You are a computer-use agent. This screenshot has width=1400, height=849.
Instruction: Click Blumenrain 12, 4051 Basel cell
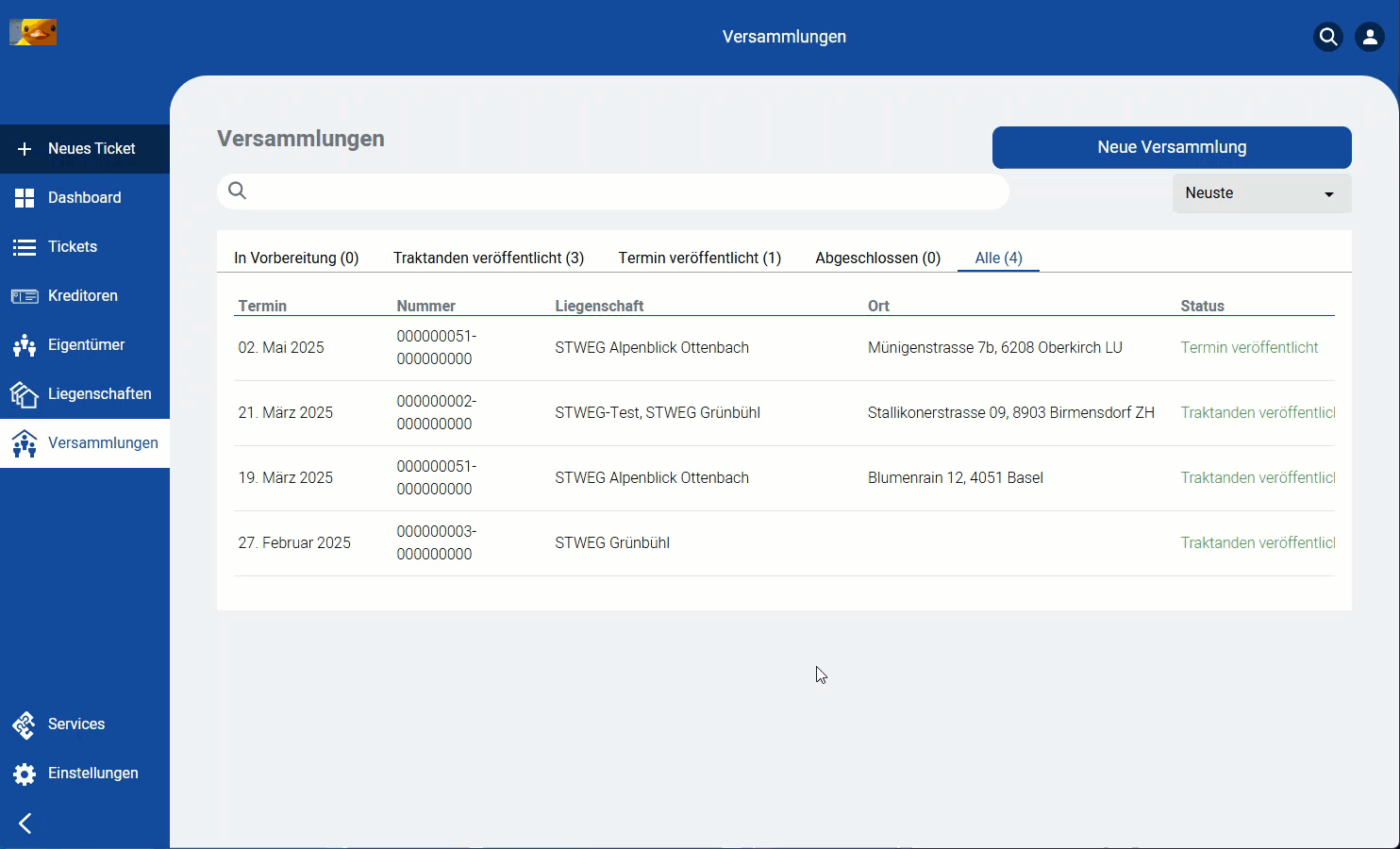[x=956, y=478]
